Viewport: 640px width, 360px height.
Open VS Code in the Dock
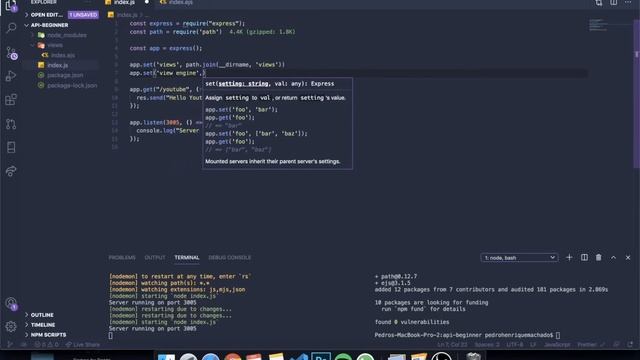point(299,356)
